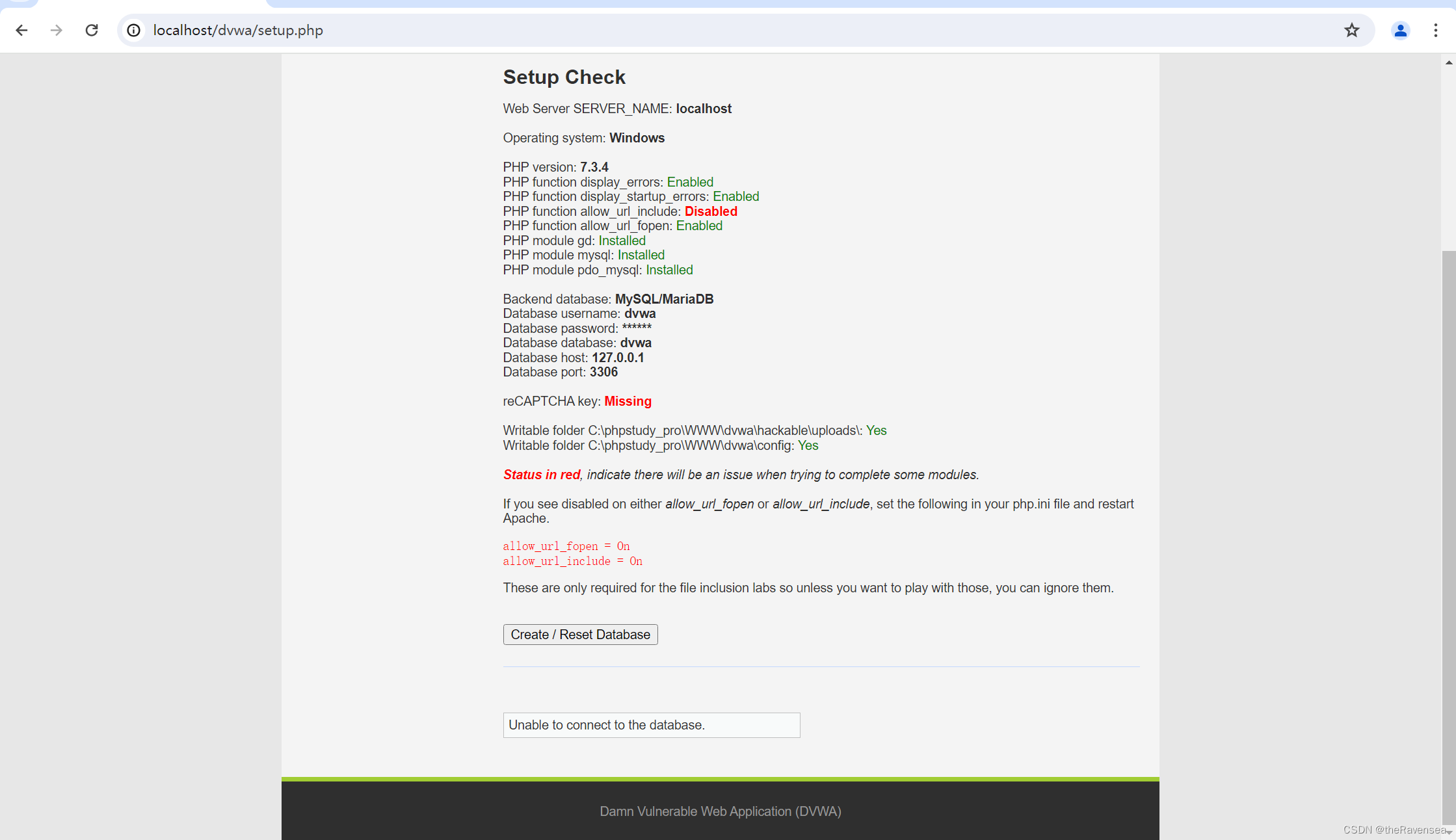This screenshot has width=1456, height=840.
Task: Reload the page with the refresh icon
Action: 92,30
